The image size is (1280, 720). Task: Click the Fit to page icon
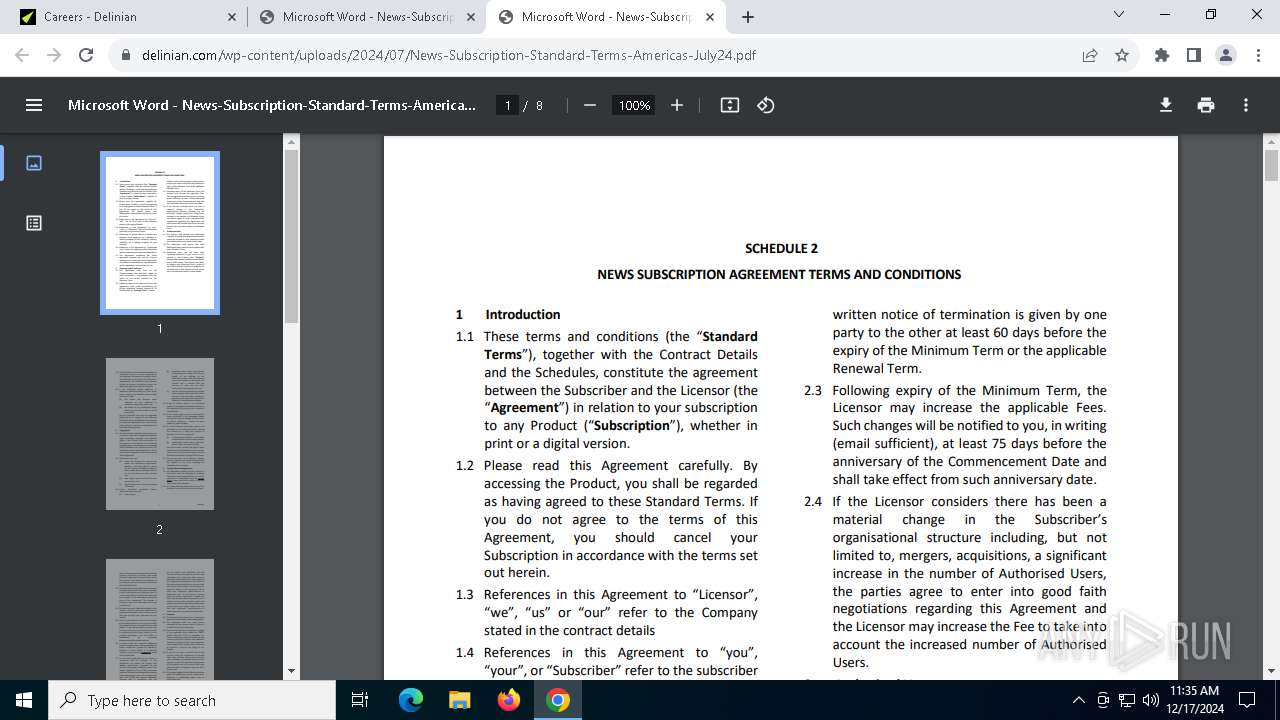tap(730, 105)
